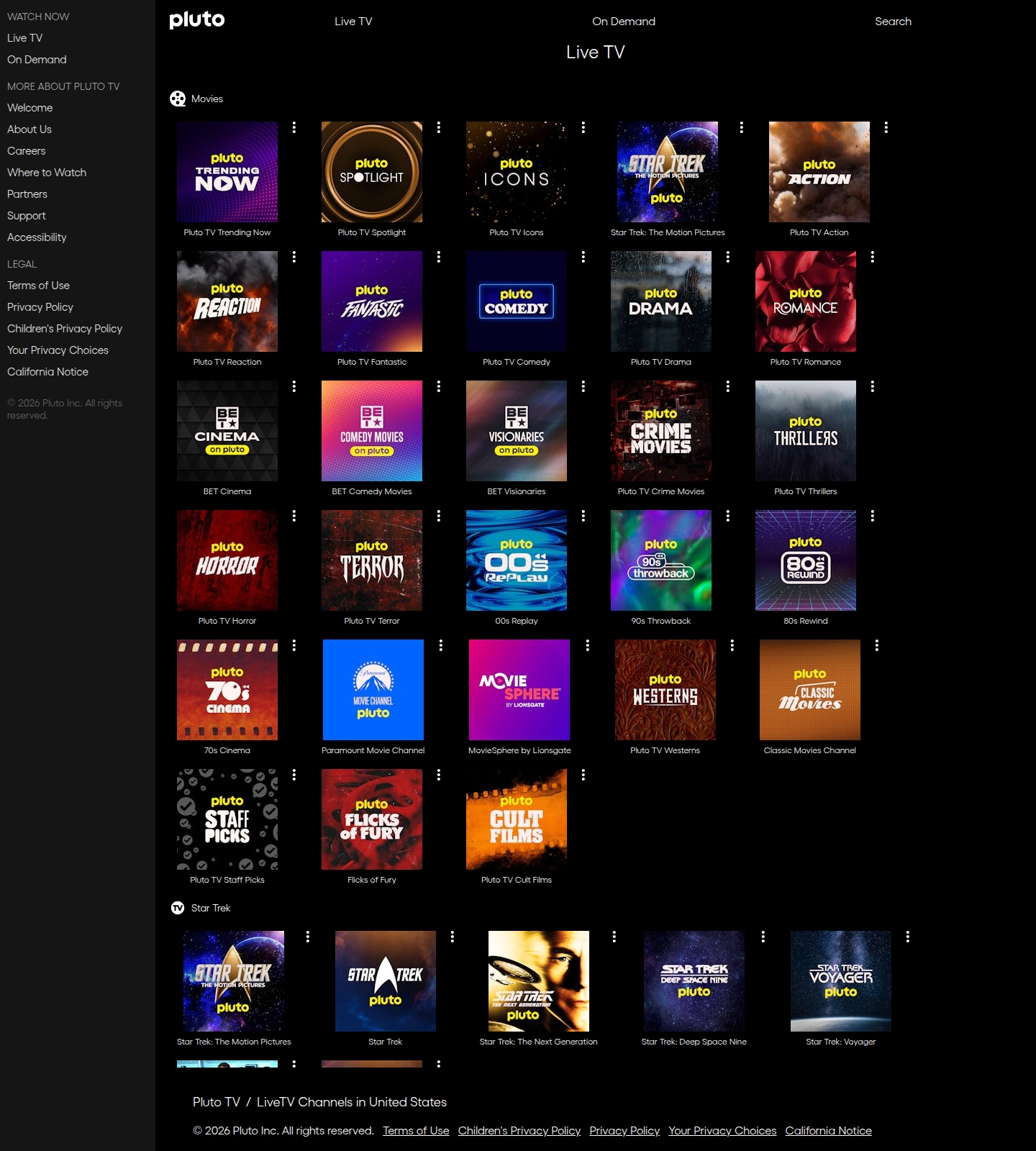1036x1151 pixels.
Task: Show options for Pluto TV Thrillers
Action: pyautogui.click(x=873, y=386)
